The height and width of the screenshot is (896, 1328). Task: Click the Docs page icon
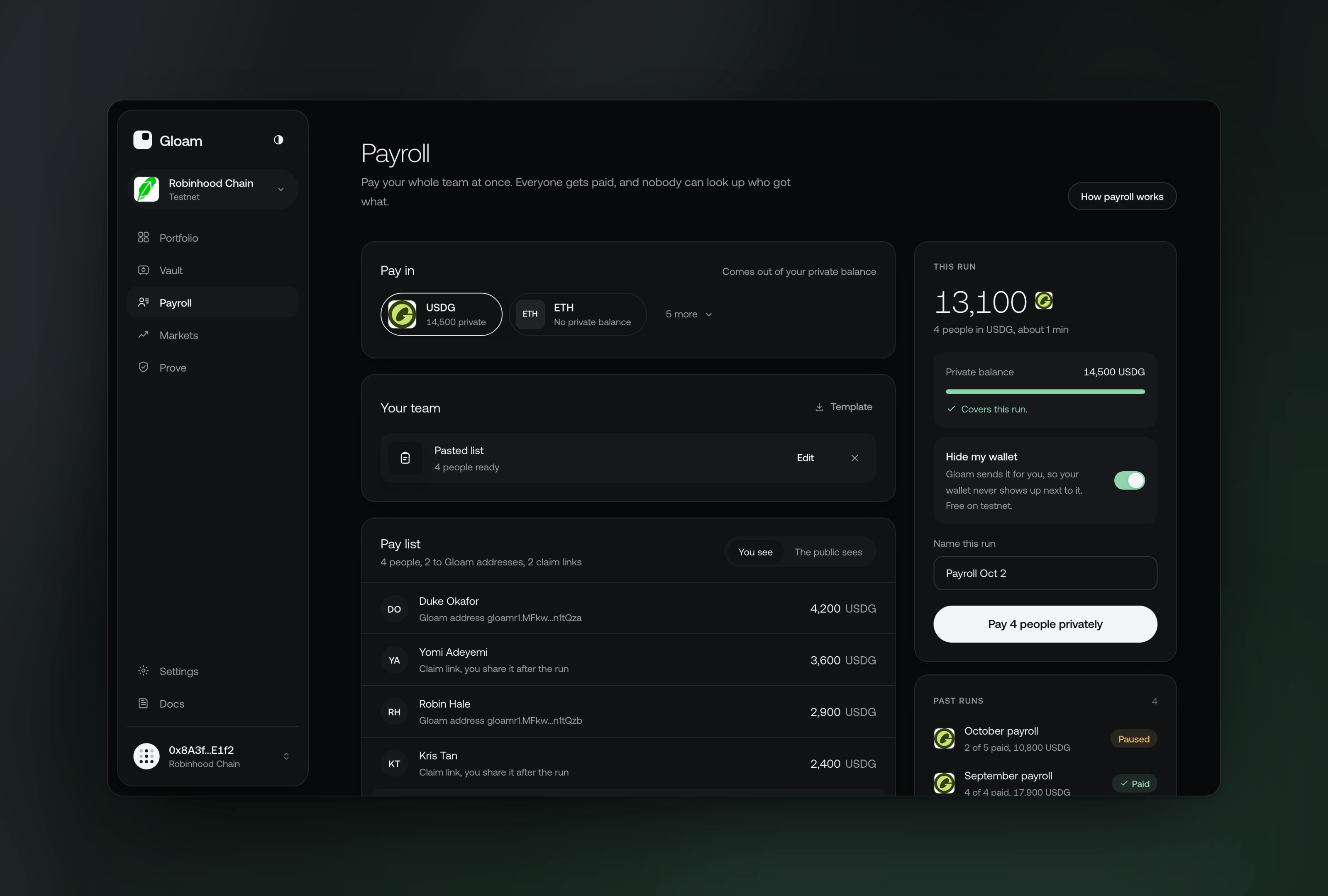pyautogui.click(x=144, y=704)
